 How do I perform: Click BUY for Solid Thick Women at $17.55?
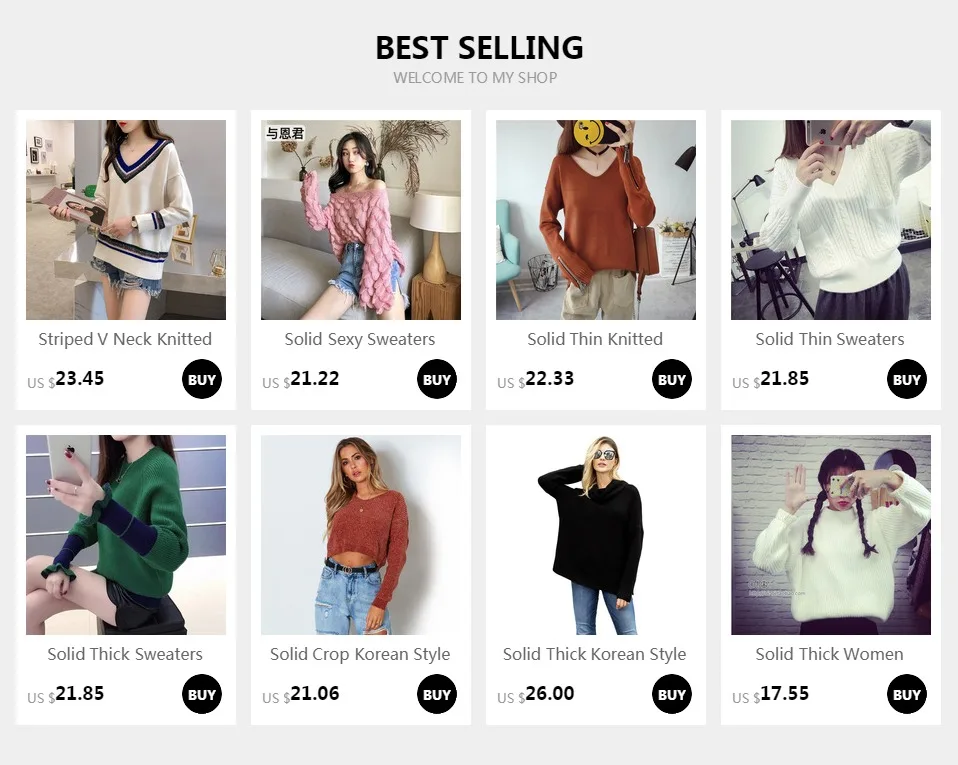[907, 694]
